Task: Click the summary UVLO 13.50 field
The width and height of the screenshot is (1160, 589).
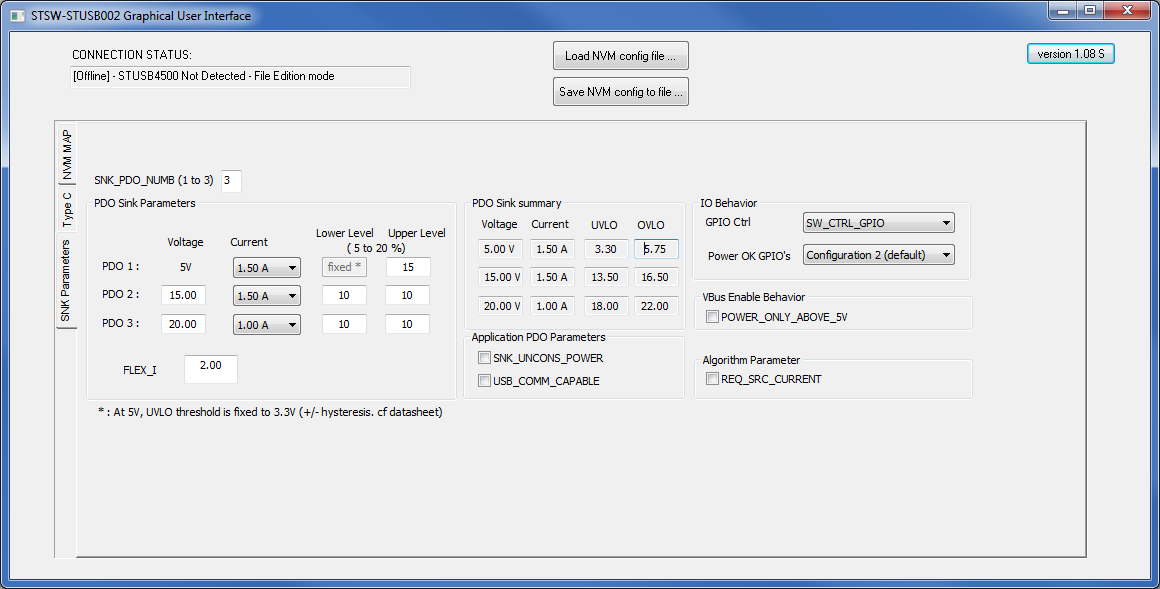Action: [x=606, y=277]
